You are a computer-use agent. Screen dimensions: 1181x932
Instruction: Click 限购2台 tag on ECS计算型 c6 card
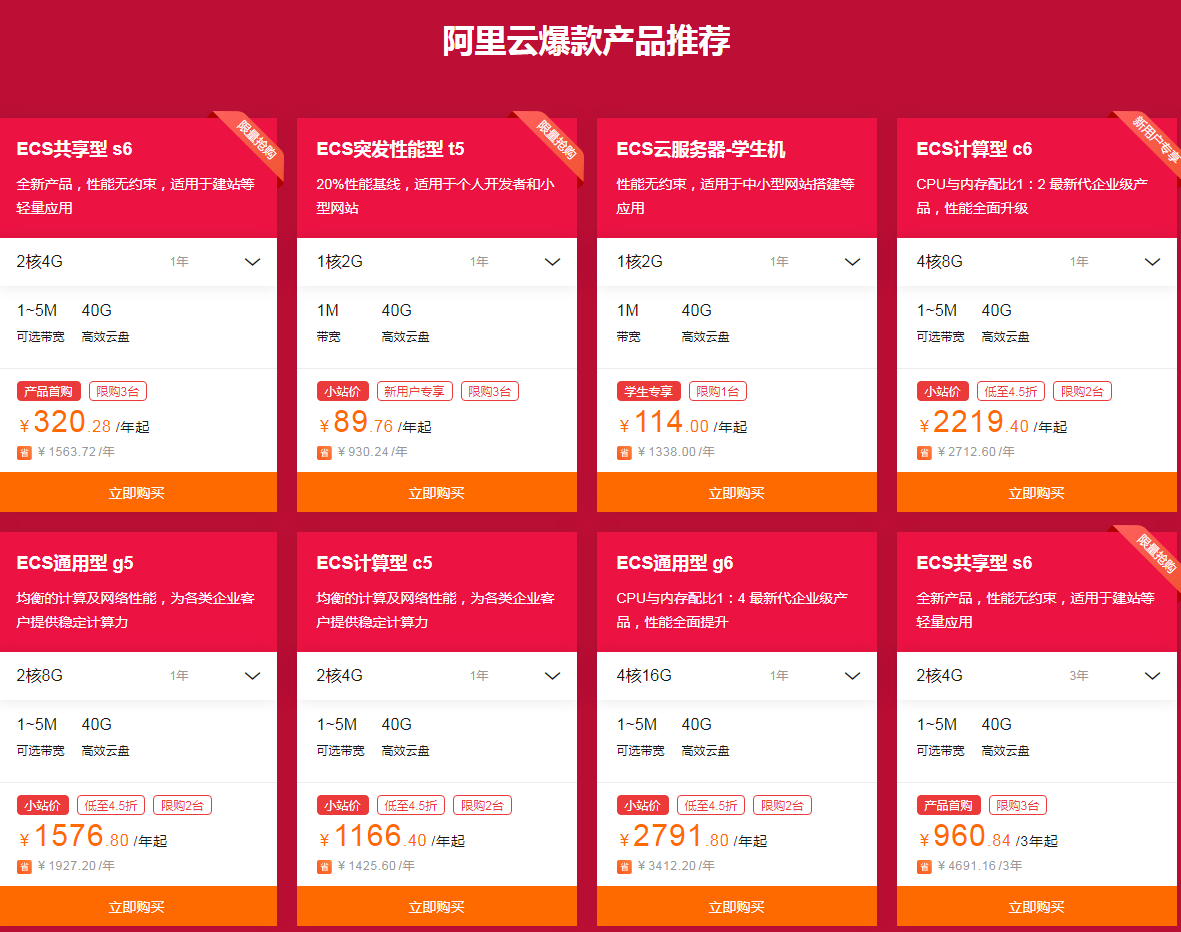pyautogui.click(x=1082, y=392)
